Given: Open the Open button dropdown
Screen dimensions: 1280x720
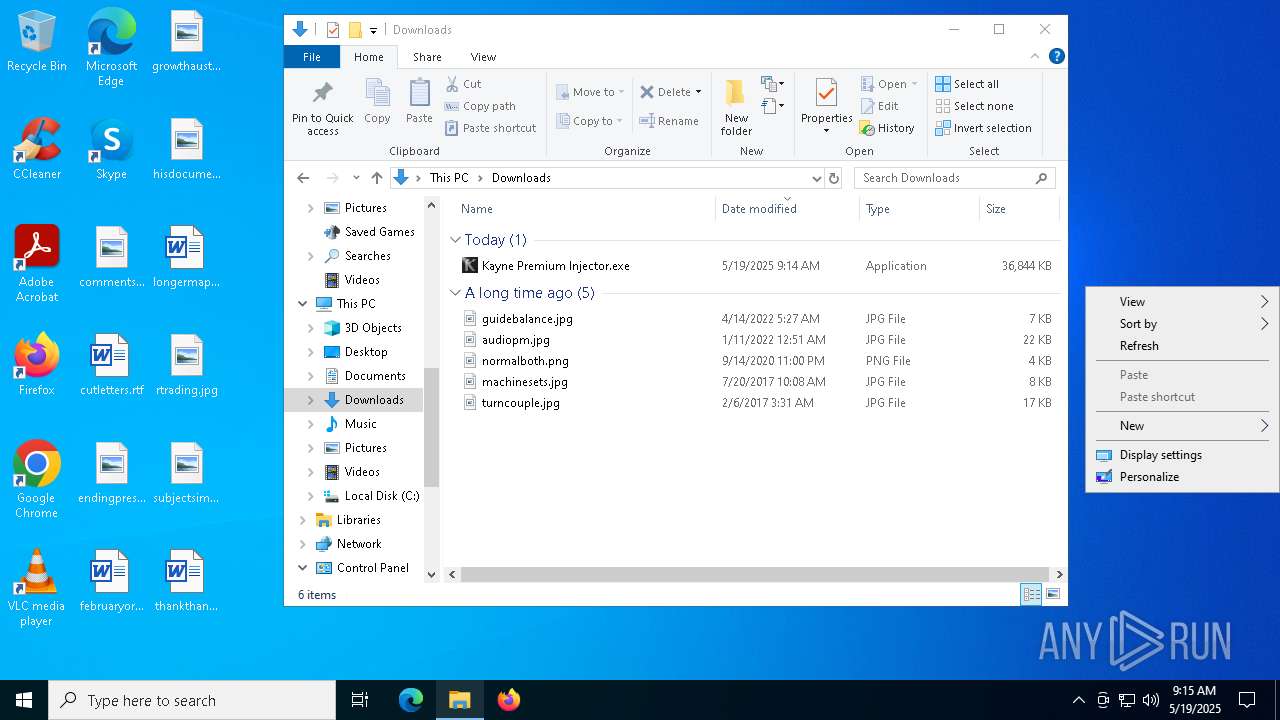Looking at the screenshot, I should click(914, 84).
